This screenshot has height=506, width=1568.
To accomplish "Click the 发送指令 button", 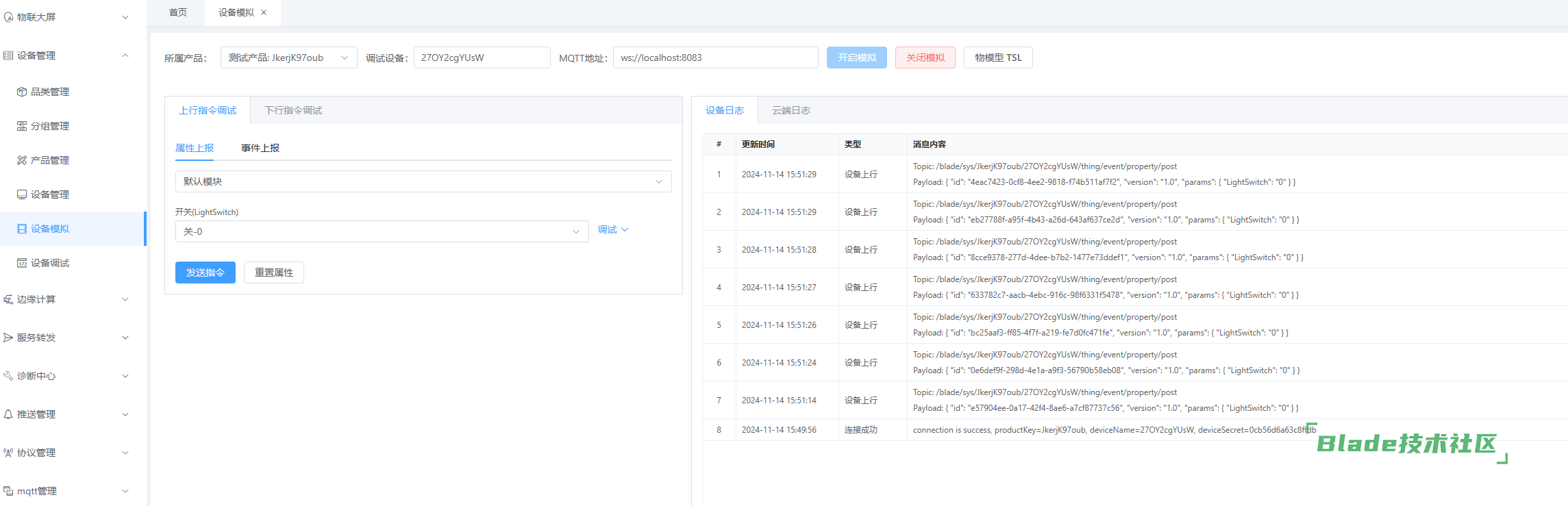I will [206, 273].
